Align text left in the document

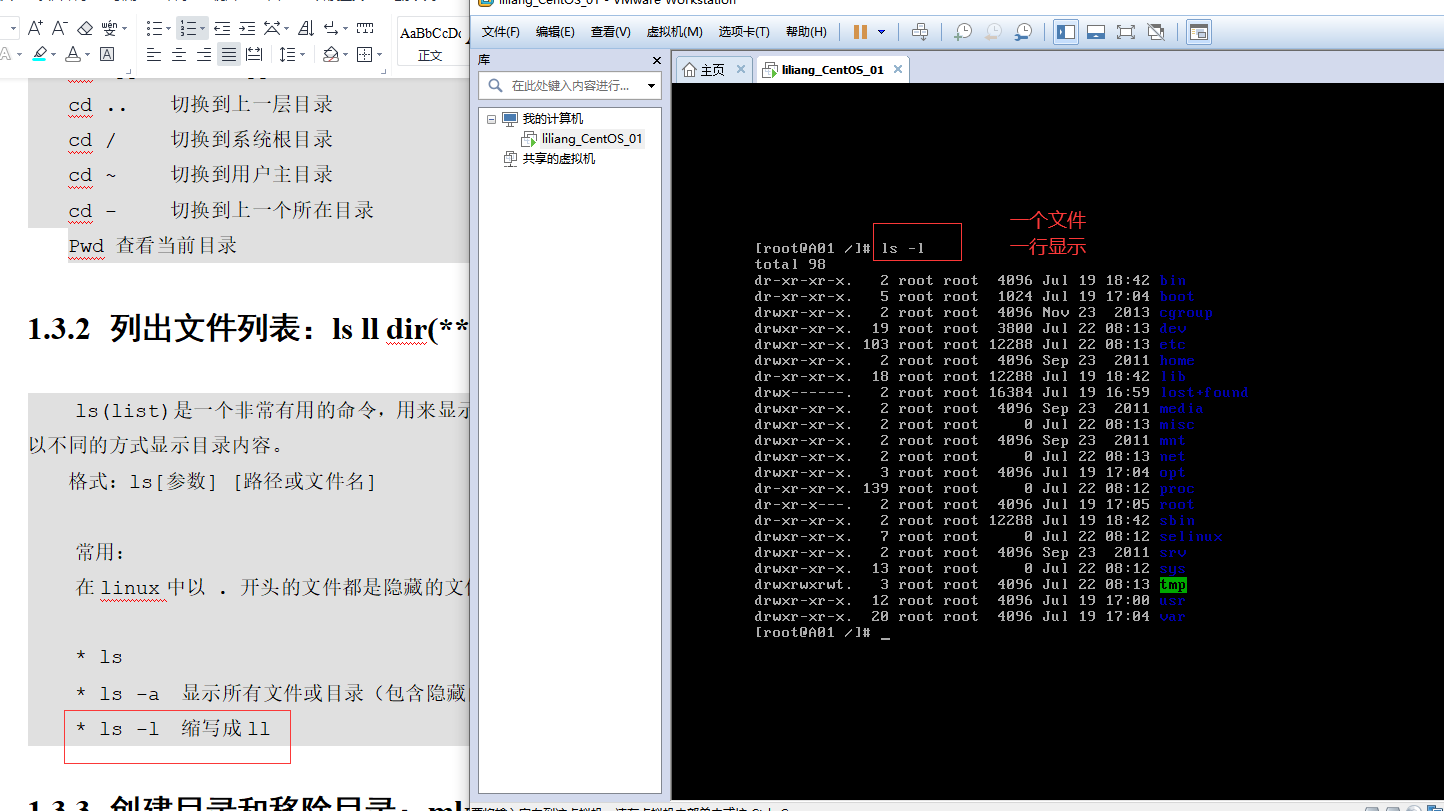click(x=154, y=54)
